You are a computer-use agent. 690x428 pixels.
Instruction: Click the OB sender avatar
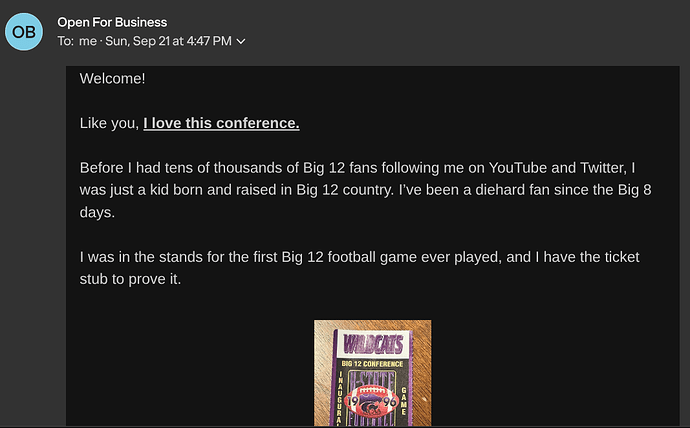[24, 31]
